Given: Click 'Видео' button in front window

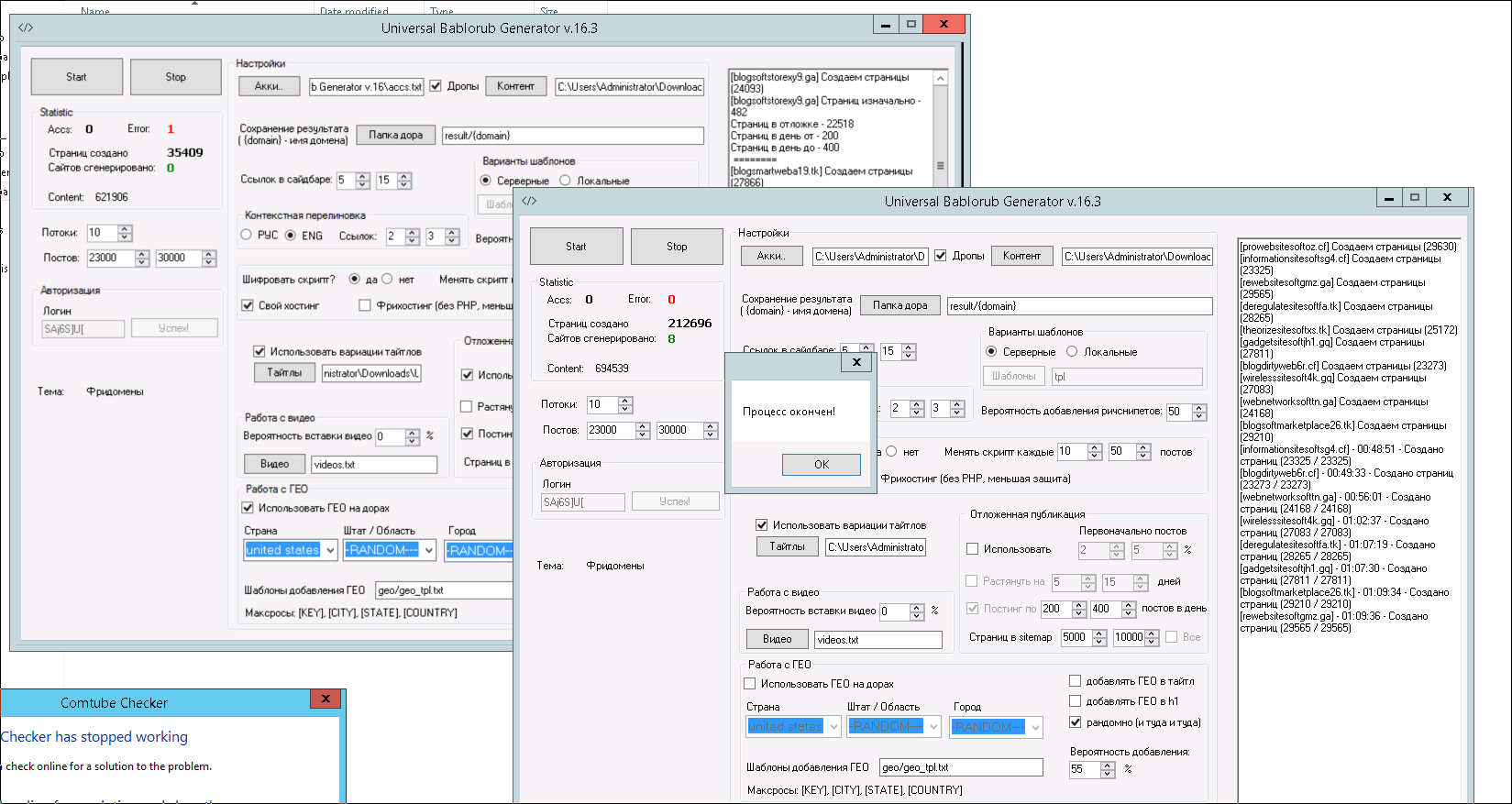Looking at the screenshot, I should [x=778, y=639].
